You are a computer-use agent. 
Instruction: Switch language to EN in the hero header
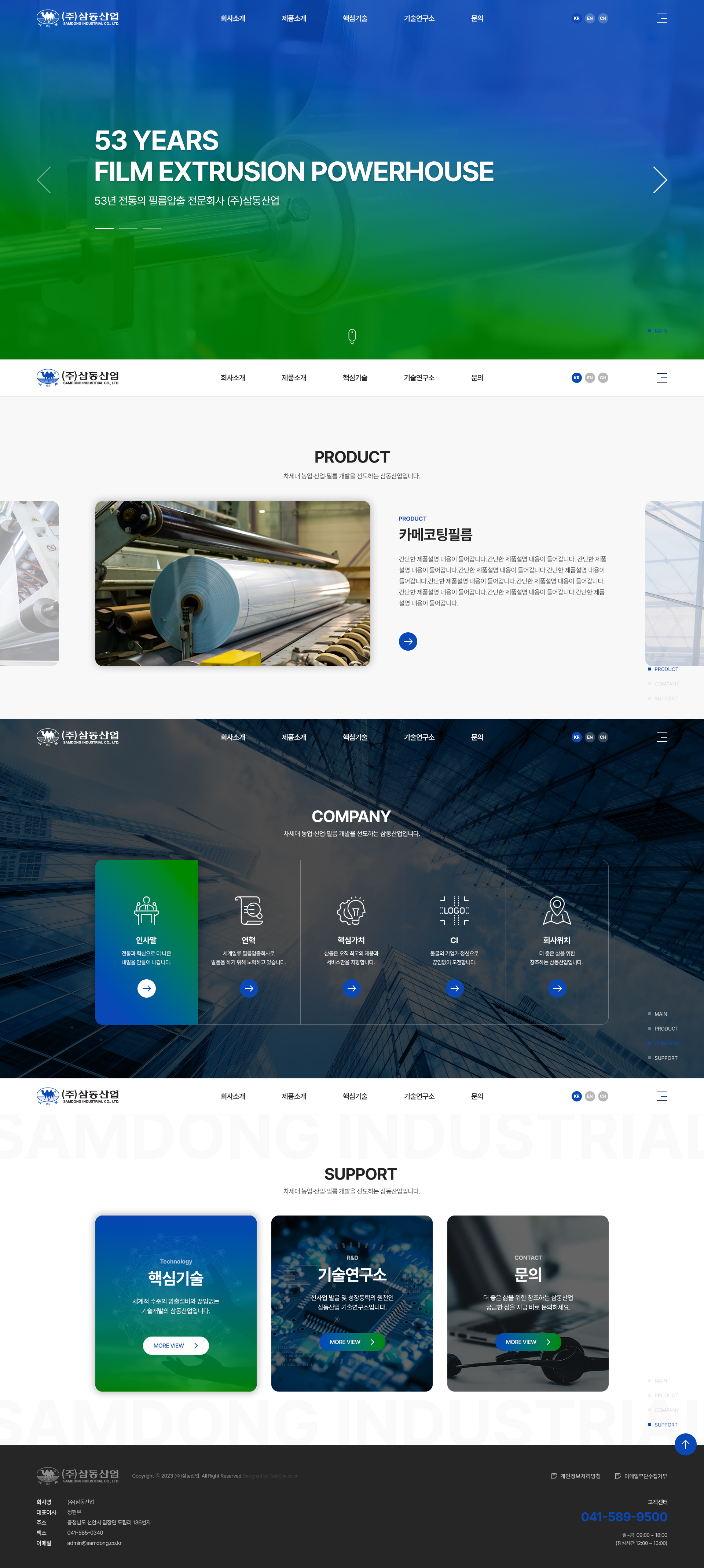(590, 18)
